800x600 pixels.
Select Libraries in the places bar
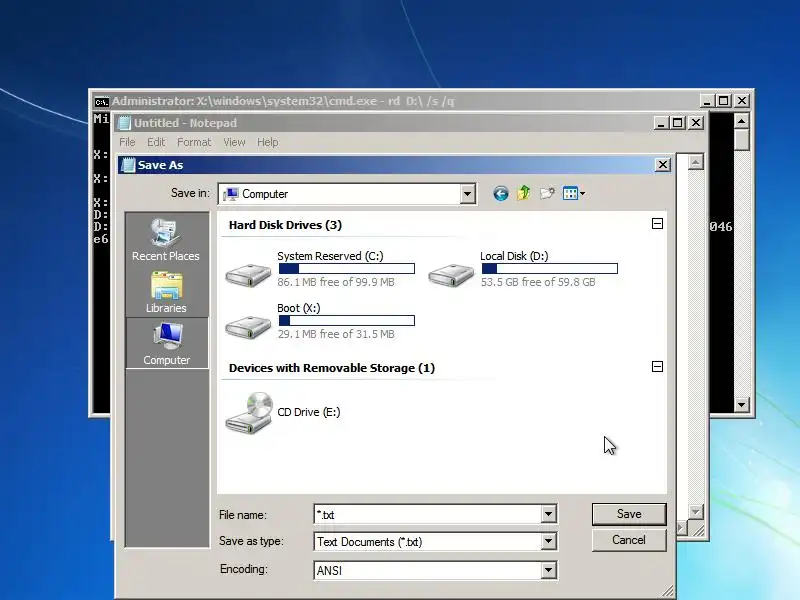tap(166, 292)
